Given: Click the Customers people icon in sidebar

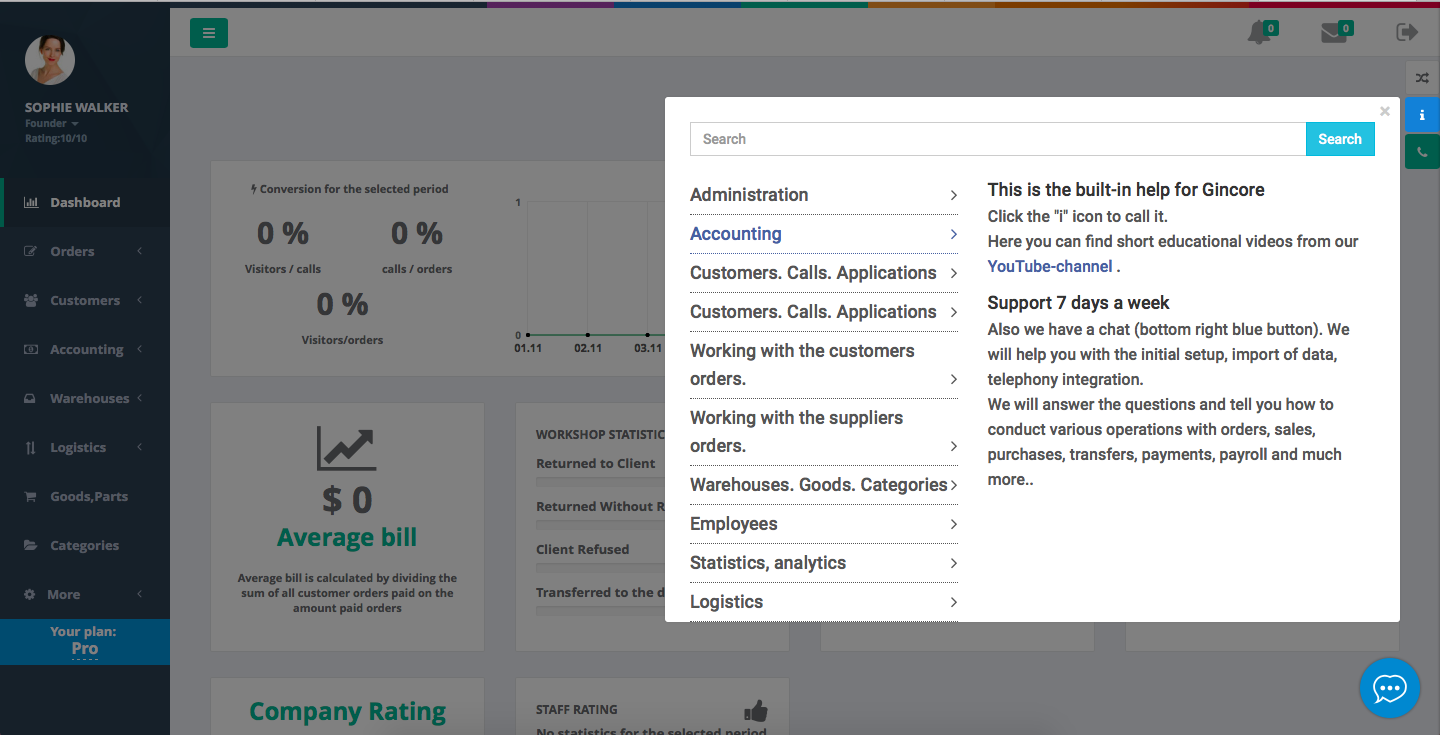Looking at the screenshot, I should [30, 301].
